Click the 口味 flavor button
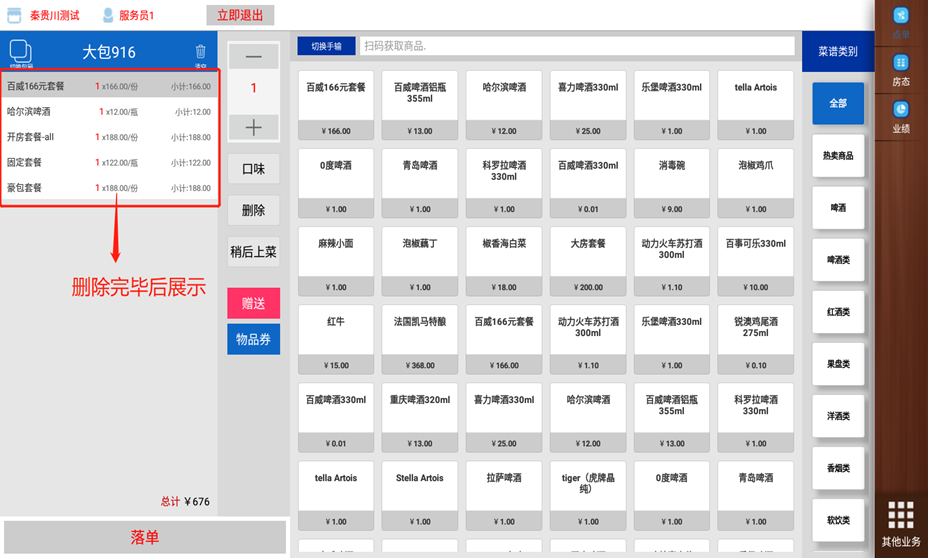Screen dimensions: 928x558 click(253, 169)
